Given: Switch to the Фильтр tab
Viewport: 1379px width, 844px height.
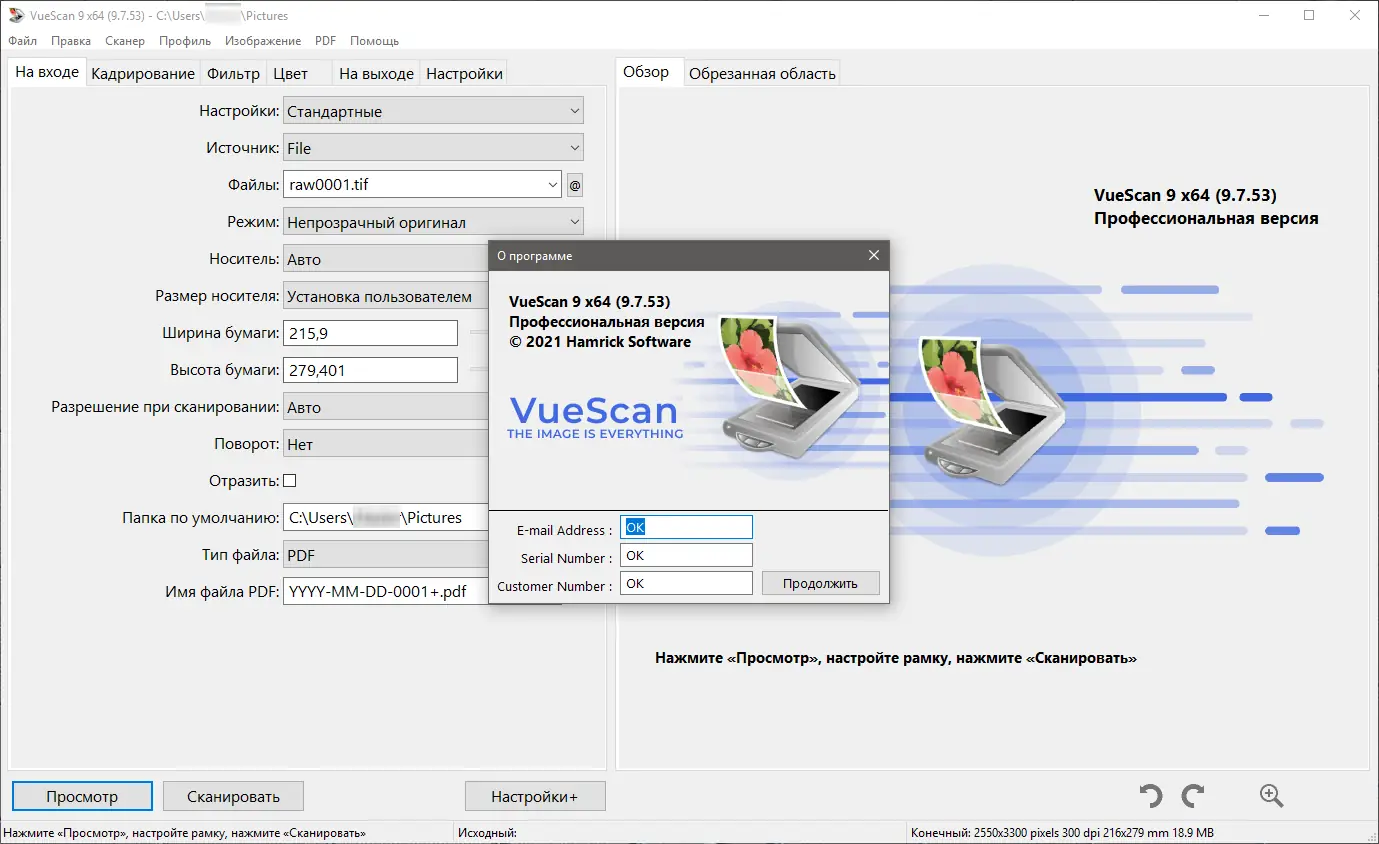Looking at the screenshot, I should 233,73.
